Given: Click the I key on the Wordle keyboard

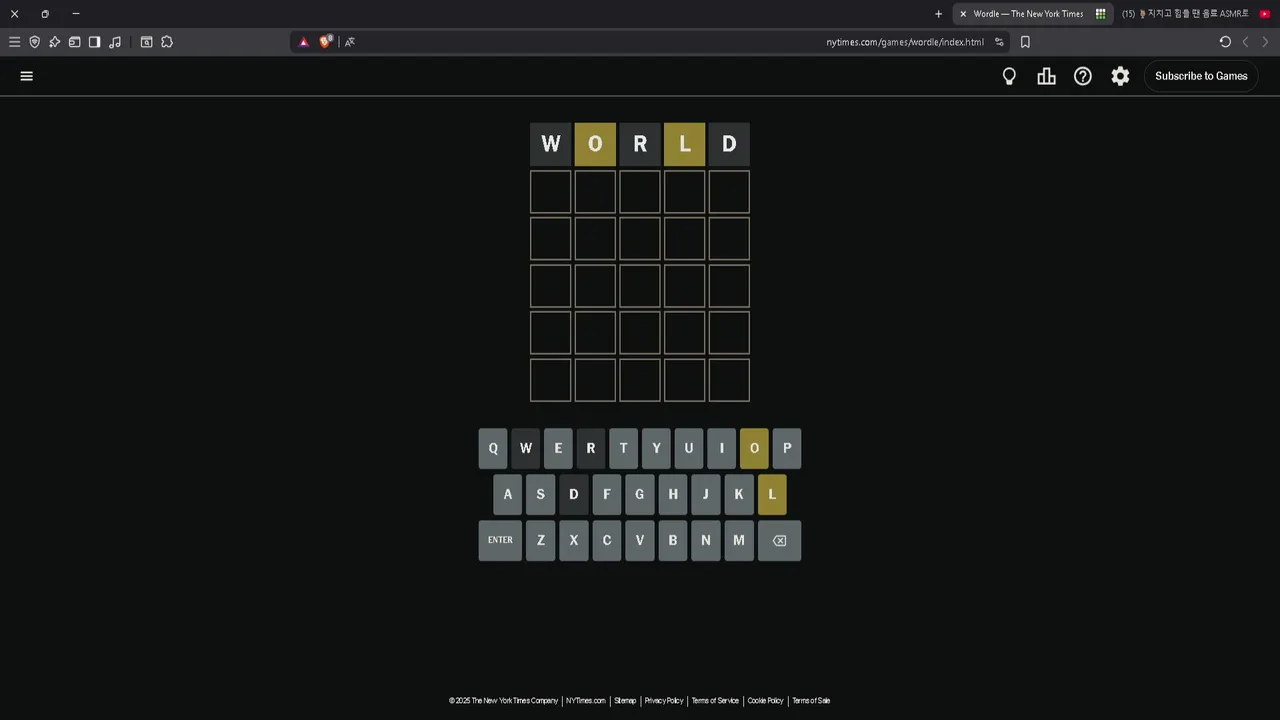Looking at the screenshot, I should (721, 448).
